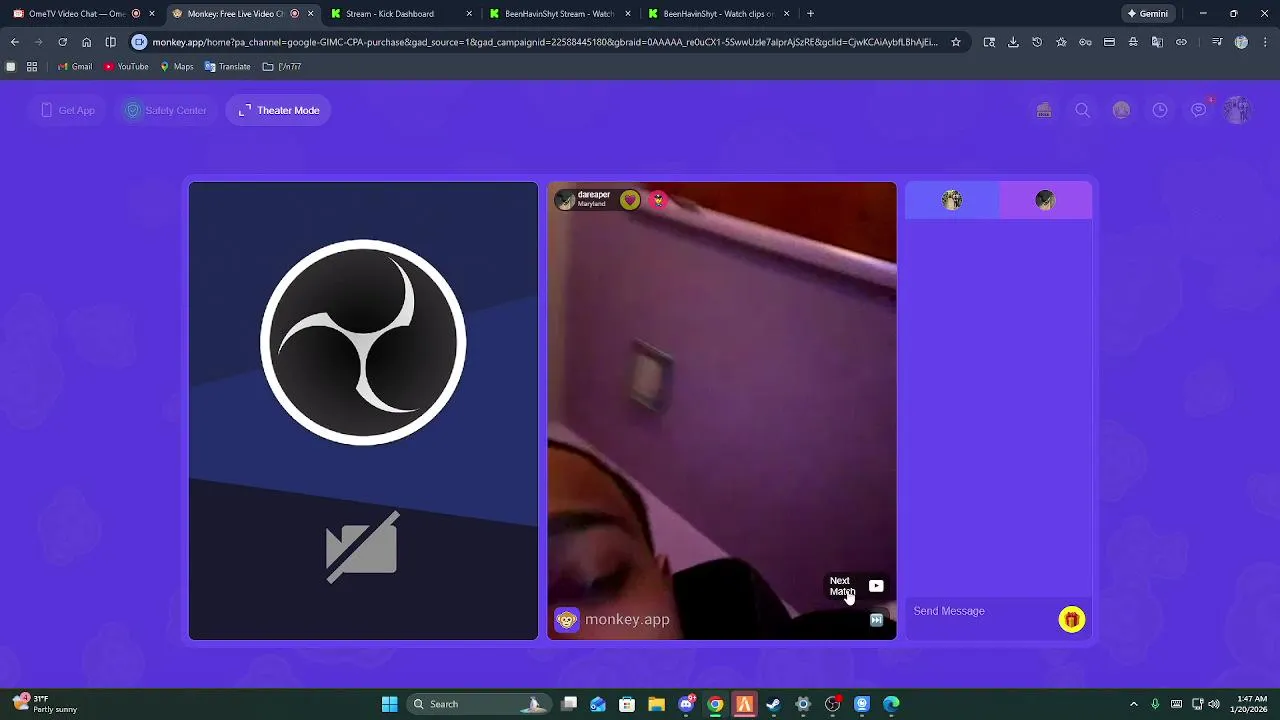Click the pink report icon next to dareaper
The image size is (1280, 720).
point(658,200)
